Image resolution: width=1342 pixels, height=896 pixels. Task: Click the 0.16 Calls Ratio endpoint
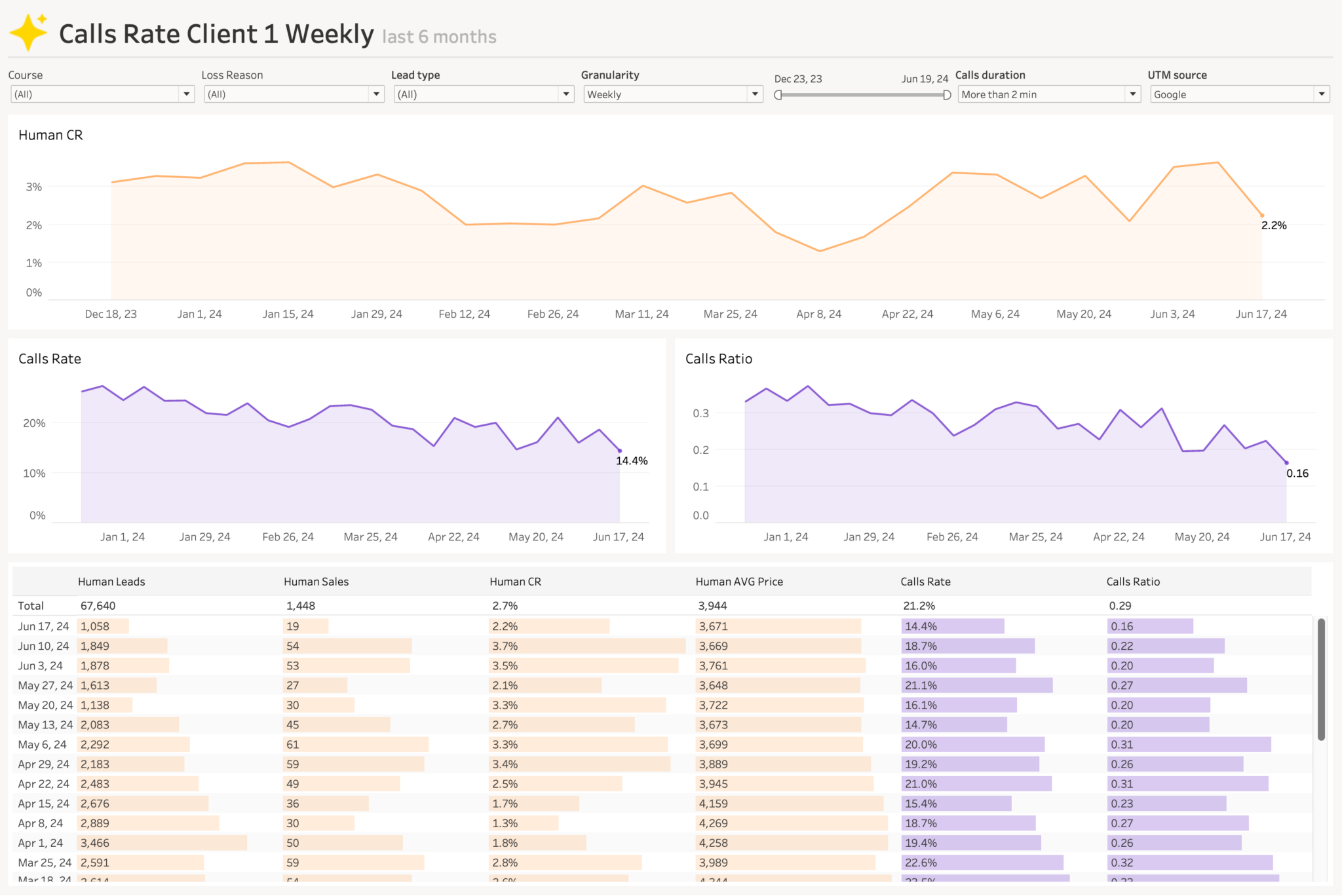click(x=1286, y=463)
